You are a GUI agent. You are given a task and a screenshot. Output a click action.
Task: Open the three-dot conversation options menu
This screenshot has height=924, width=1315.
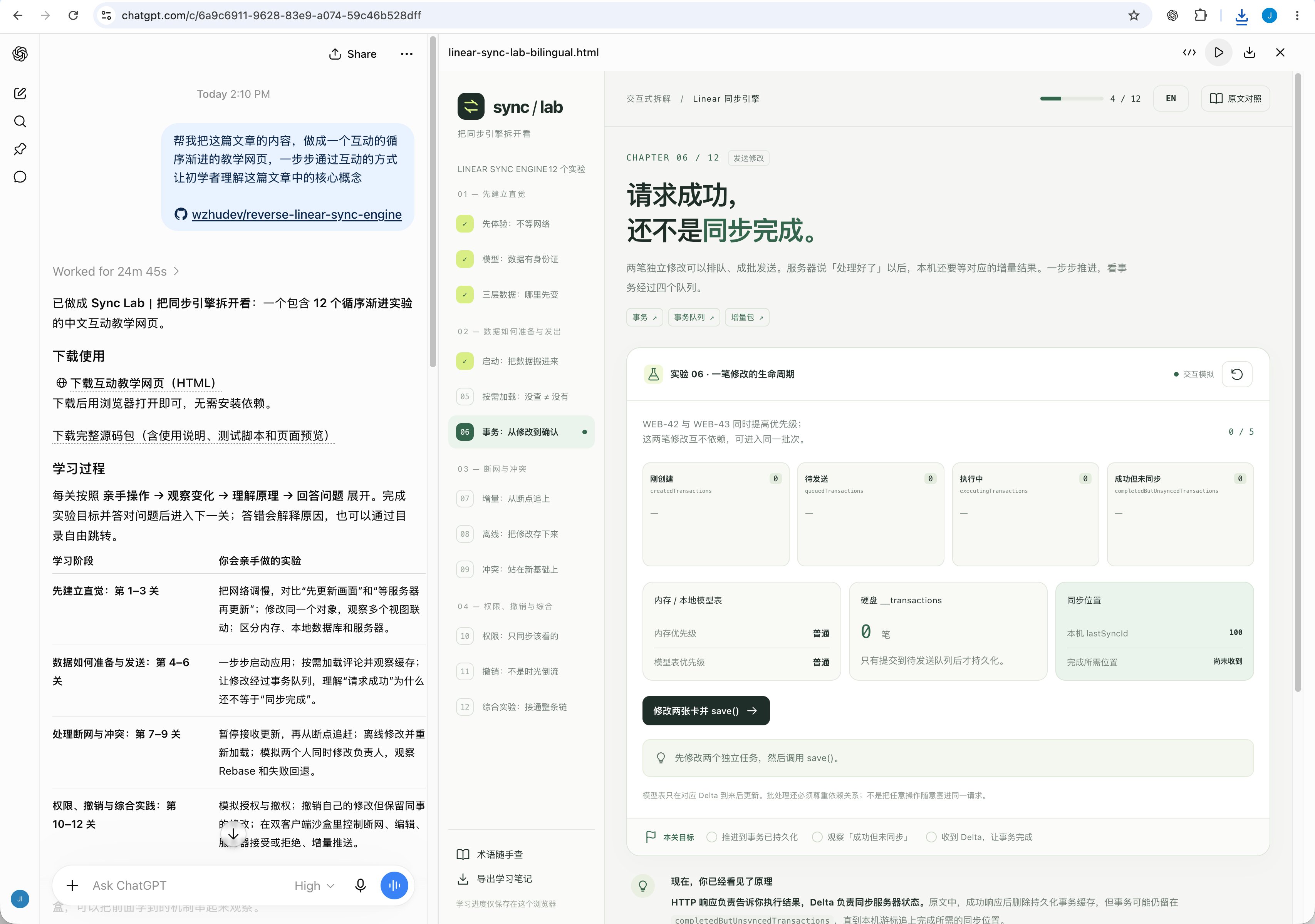coord(407,54)
